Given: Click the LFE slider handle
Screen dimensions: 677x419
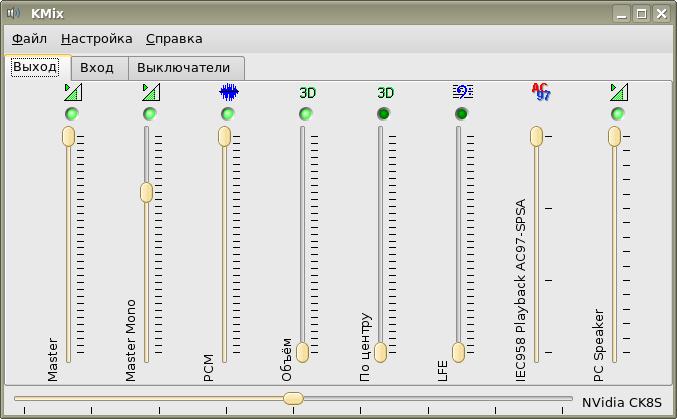Looking at the screenshot, I should [458, 352].
